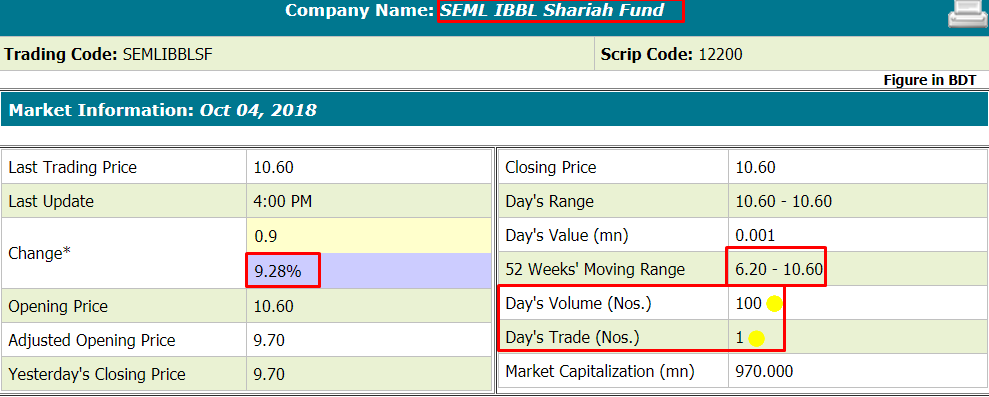Click the Day's Value (mn) 0.001 cell
This screenshot has height=397, width=989.
click(x=857, y=235)
